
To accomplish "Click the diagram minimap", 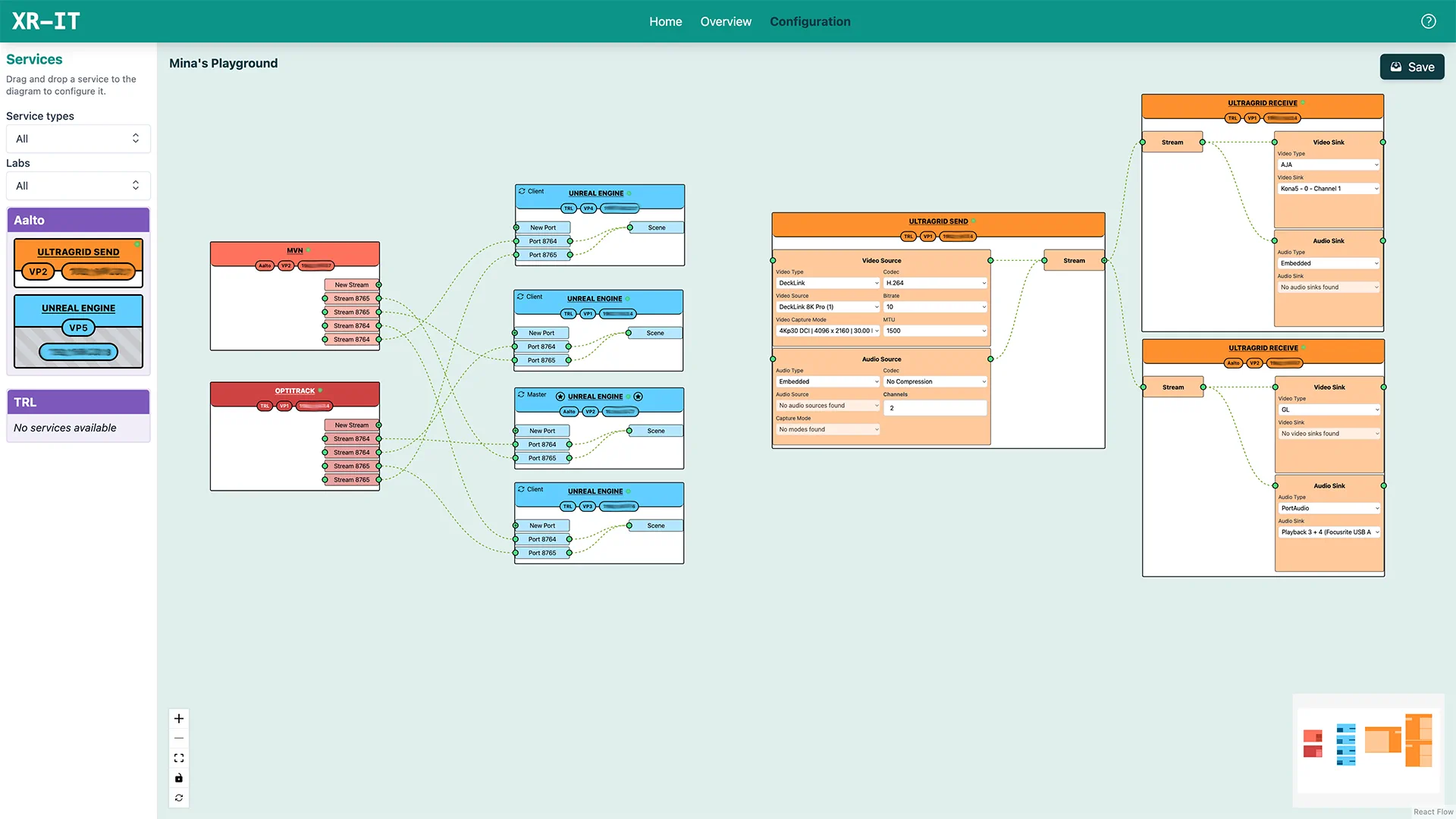I will pos(1368,750).
